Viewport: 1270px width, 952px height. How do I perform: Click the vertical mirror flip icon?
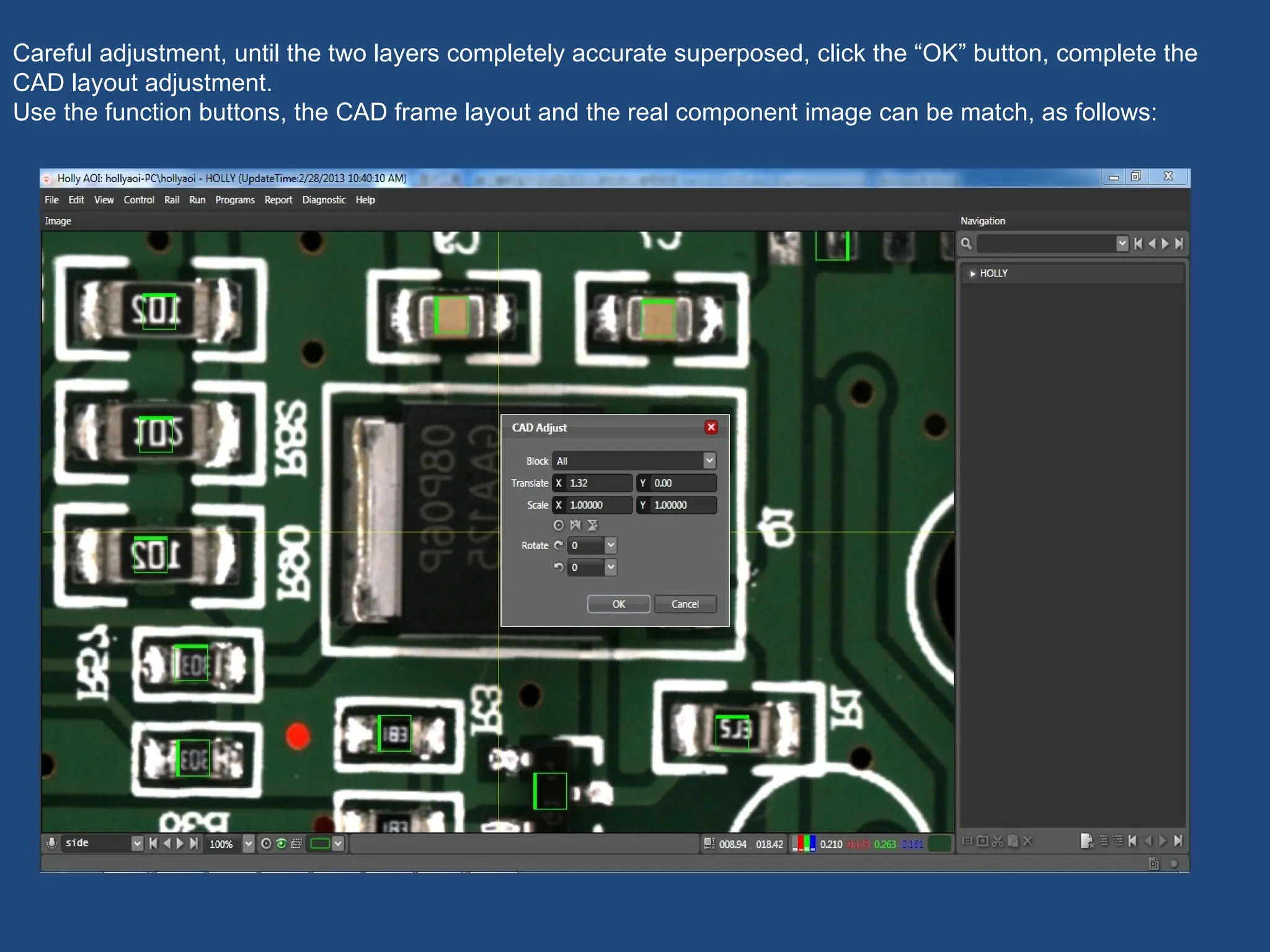(x=593, y=525)
